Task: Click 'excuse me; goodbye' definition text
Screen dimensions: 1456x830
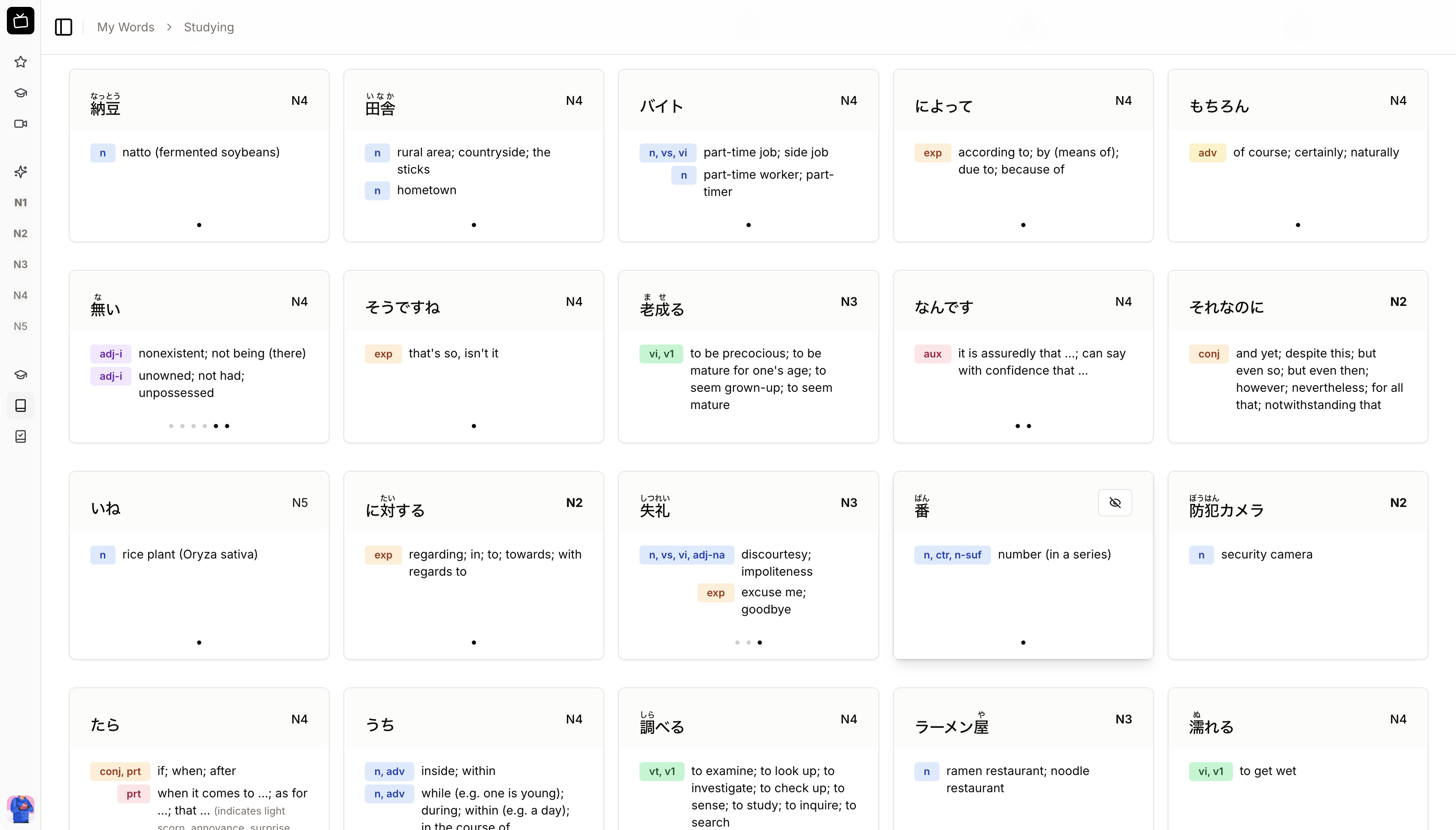Action: tap(773, 600)
